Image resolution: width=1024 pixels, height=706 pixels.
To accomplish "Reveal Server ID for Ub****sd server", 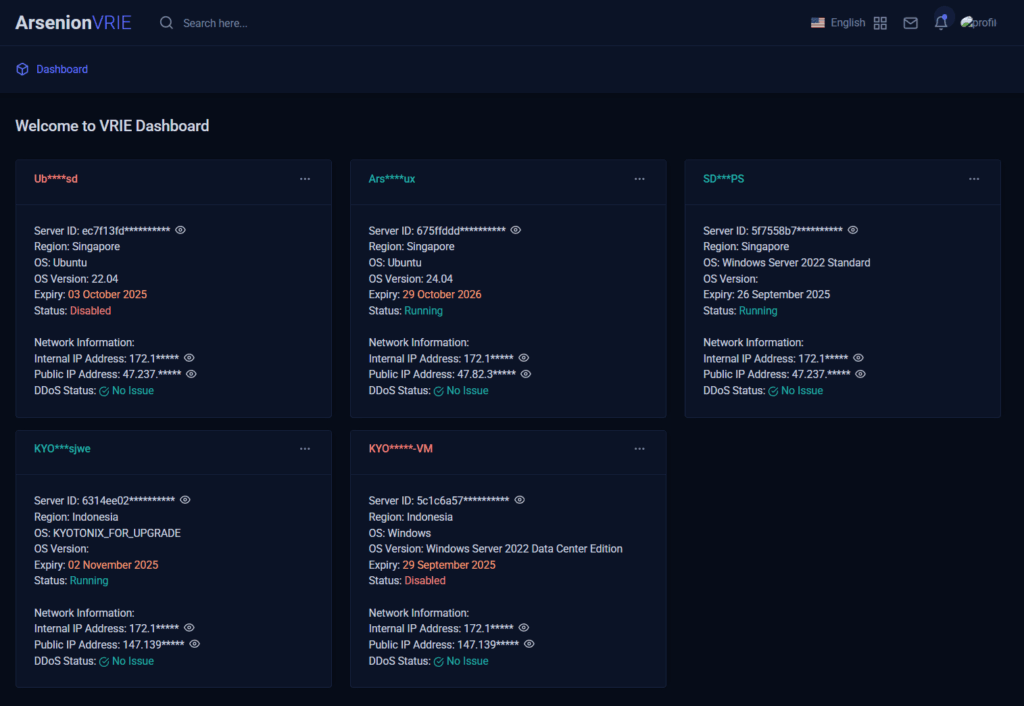I will 181,230.
